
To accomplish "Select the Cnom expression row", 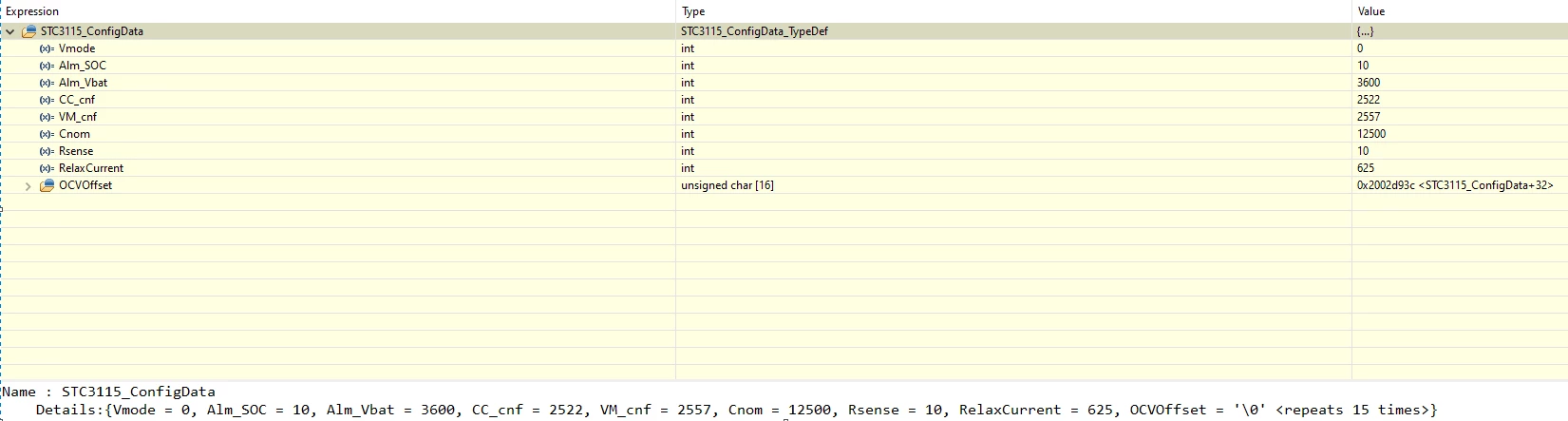I will click(784, 134).
